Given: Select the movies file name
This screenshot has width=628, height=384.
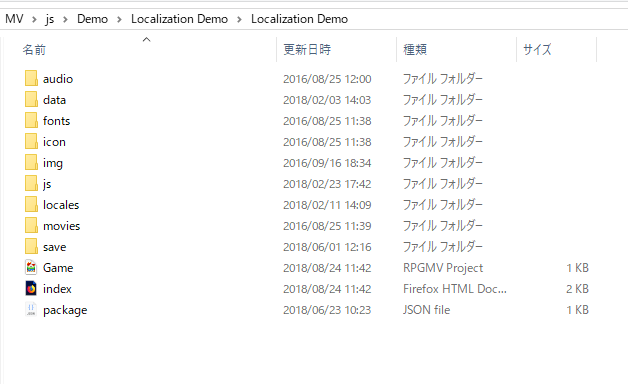Looking at the screenshot, I should (62, 226).
